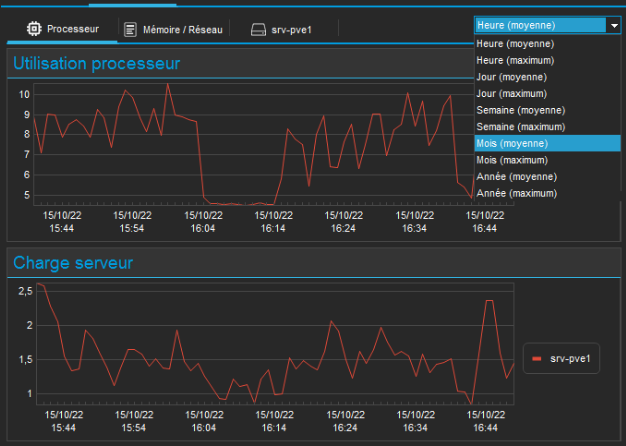Viewport: 626px width, 446px height.
Task: Click the srv-pve1 disk drive icon
Action: (258, 30)
